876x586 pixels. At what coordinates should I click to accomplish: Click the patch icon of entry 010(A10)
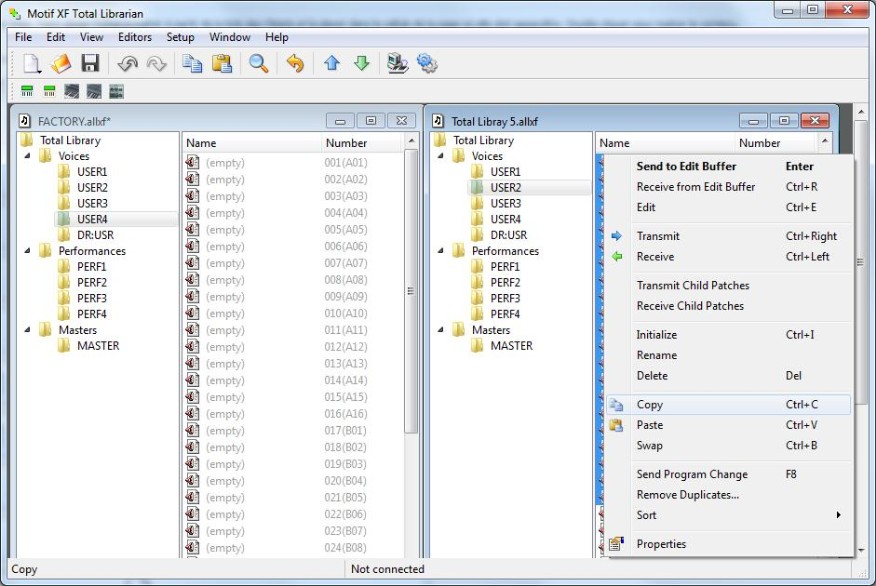pyautogui.click(x=193, y=313)
